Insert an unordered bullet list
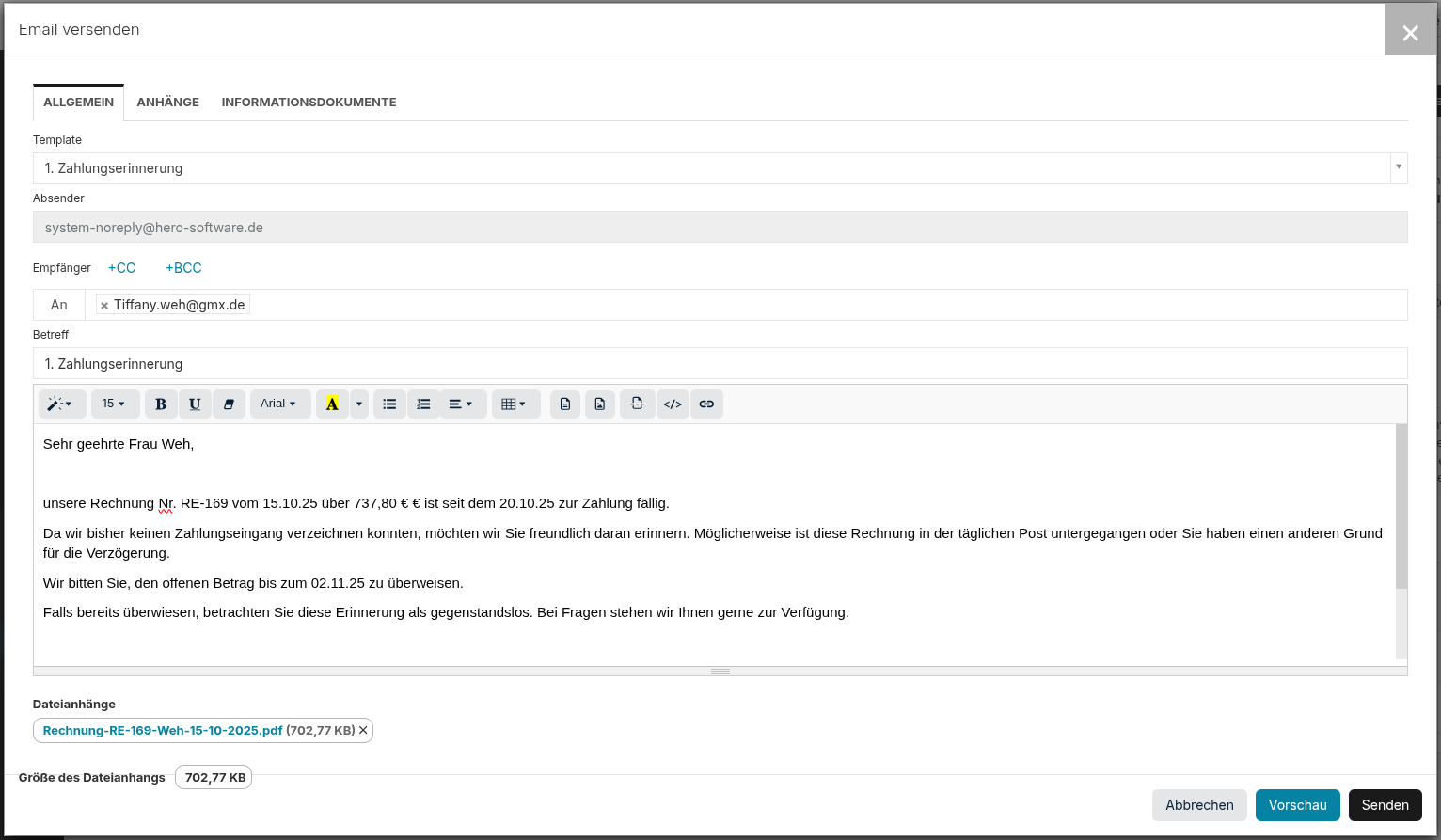This screenshot has height=840, width=1441. pyautogui.click(x=389, y=404)
